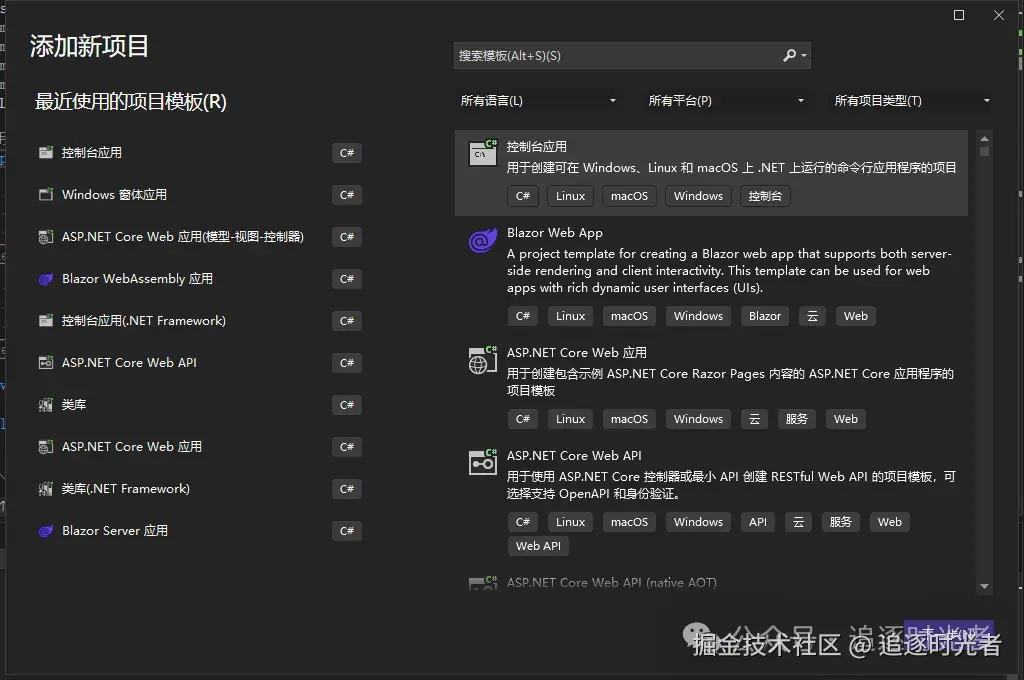This screenshot has width=1024, height=680.
Task: Choose recent template 类库(.NET Framework)
Action: [x=200, y=489]
